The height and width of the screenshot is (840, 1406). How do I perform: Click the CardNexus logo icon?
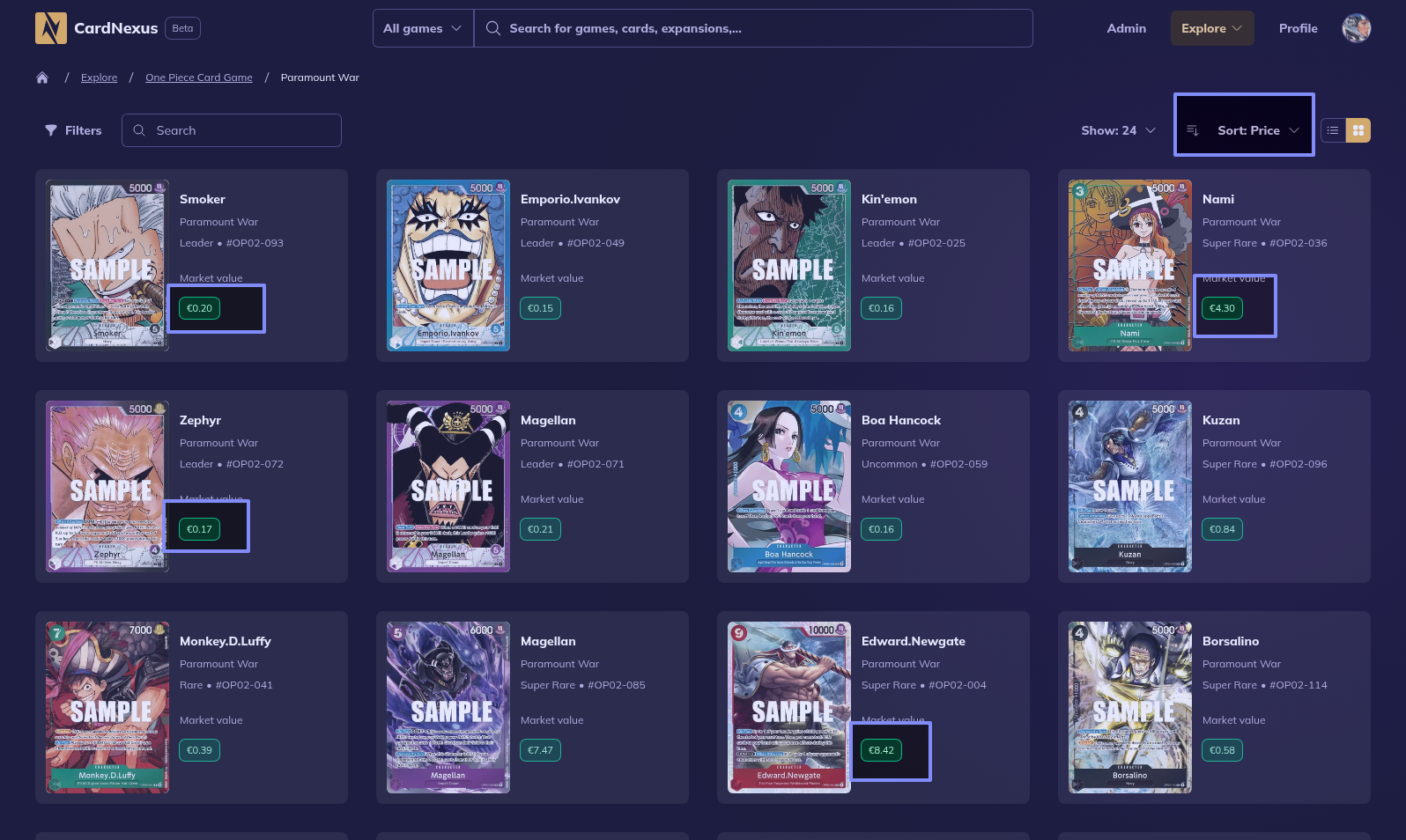click(x=51, y=28)
